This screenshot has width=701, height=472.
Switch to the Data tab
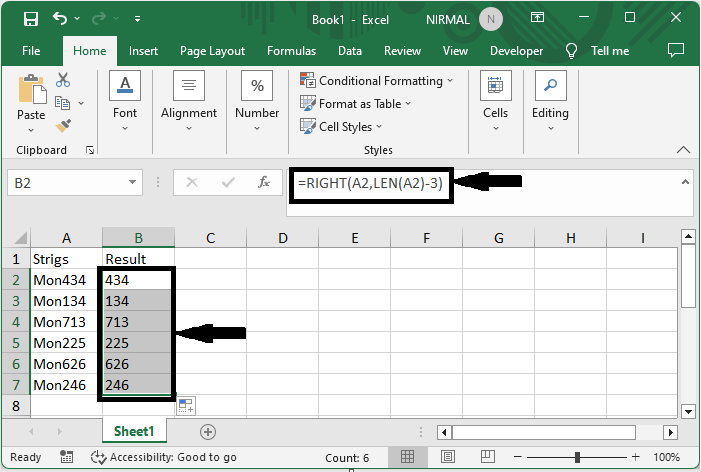pos(350,51)
